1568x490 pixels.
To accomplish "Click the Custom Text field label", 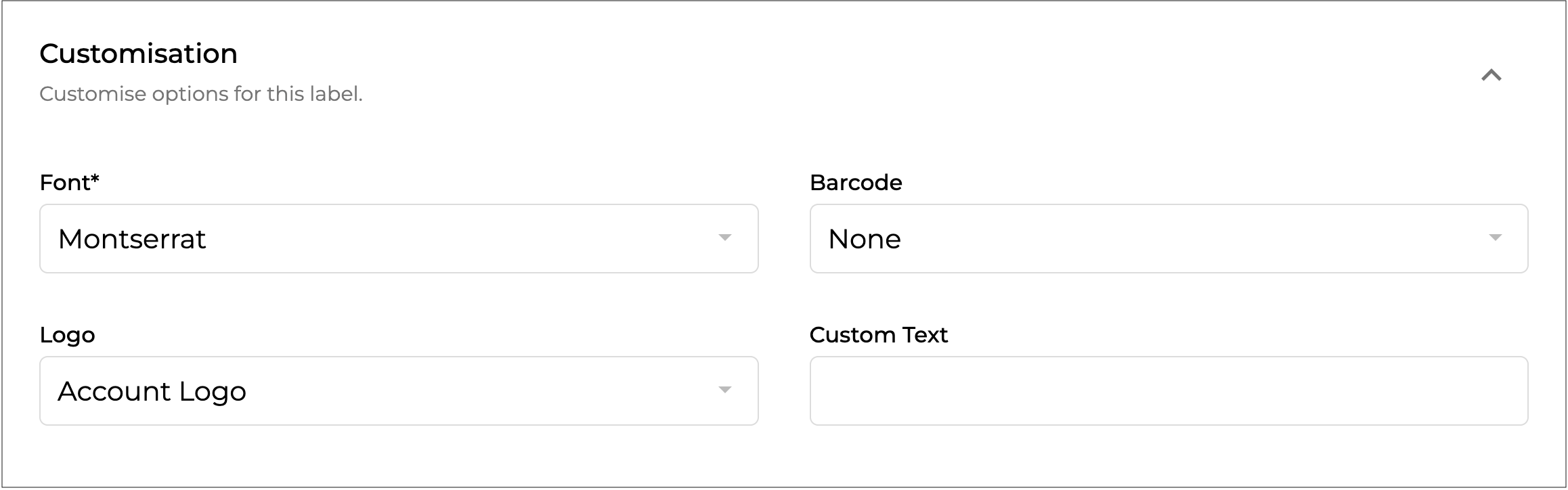I will 879,335.
